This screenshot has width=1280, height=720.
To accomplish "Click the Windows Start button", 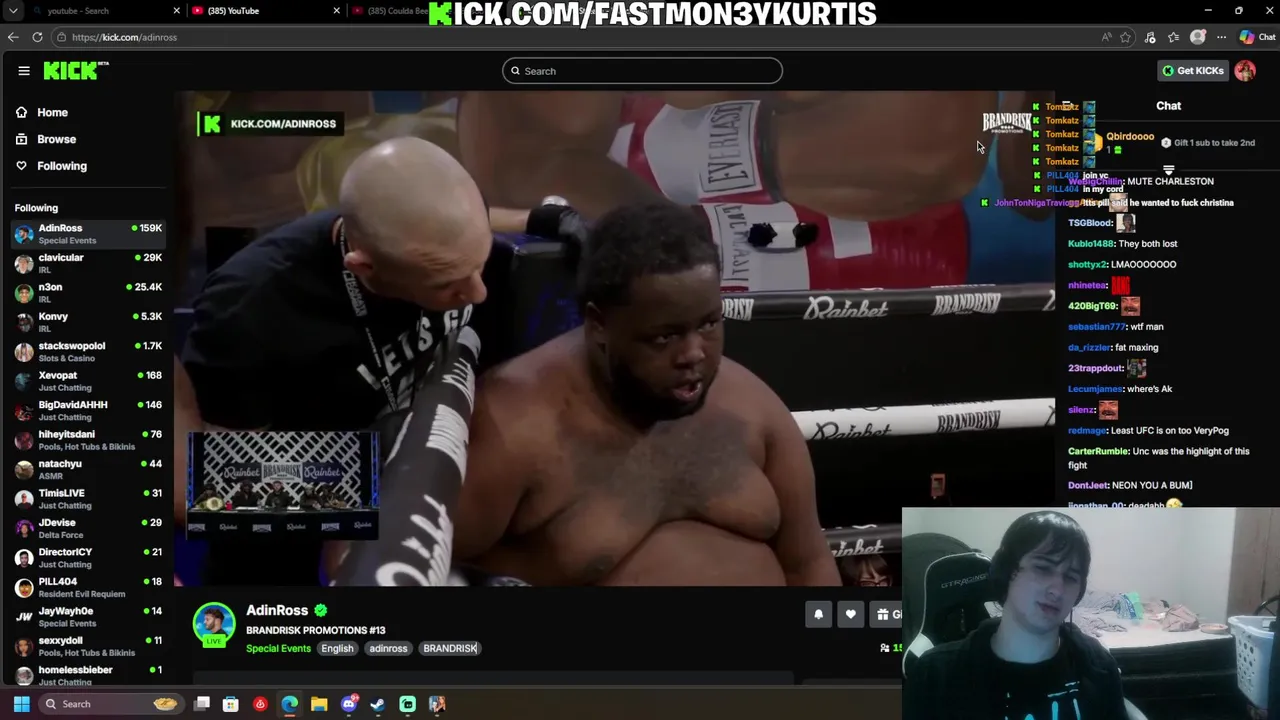I will point(21,704).
